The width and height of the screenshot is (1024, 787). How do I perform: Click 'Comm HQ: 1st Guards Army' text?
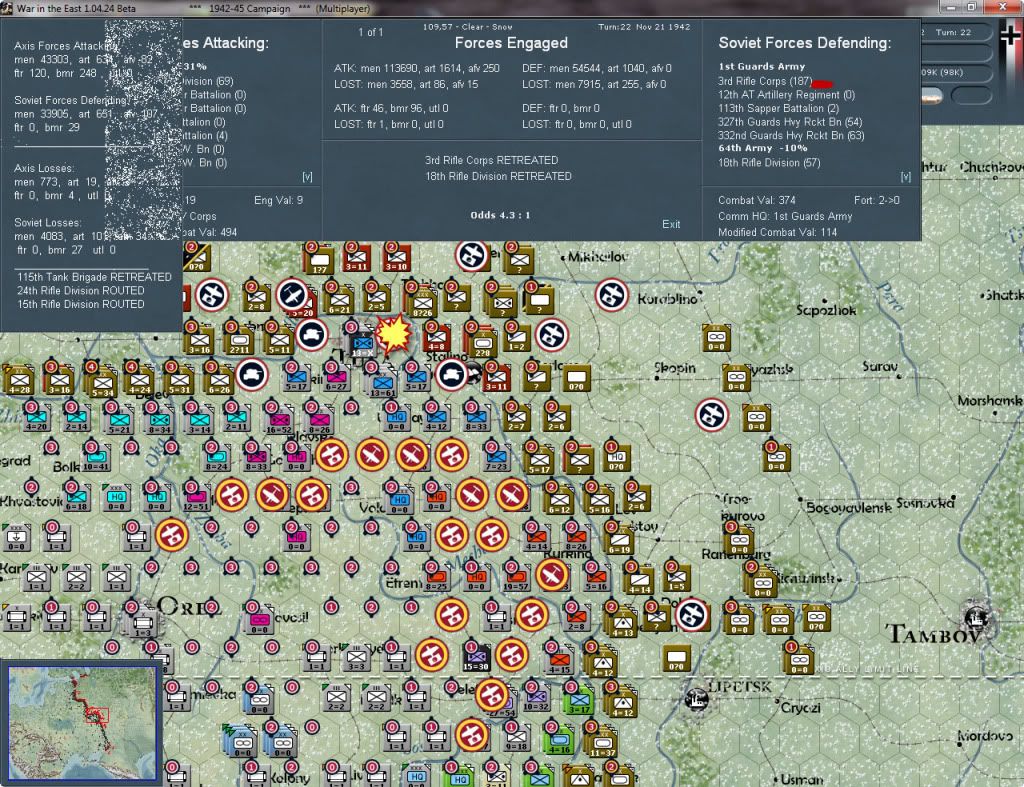point(785,216)
